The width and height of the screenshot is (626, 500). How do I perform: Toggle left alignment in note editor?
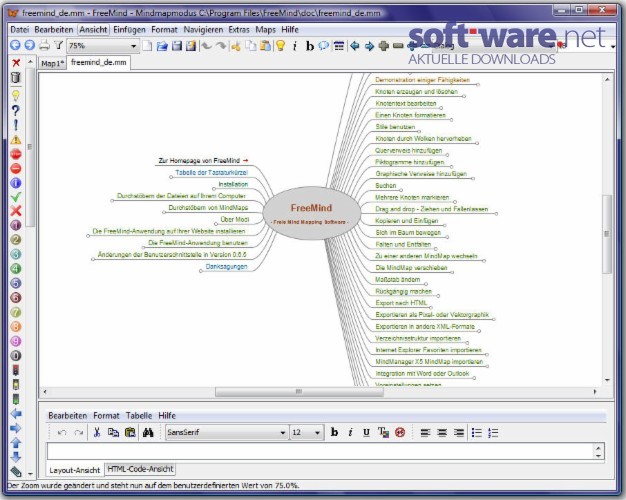(425, 433)
